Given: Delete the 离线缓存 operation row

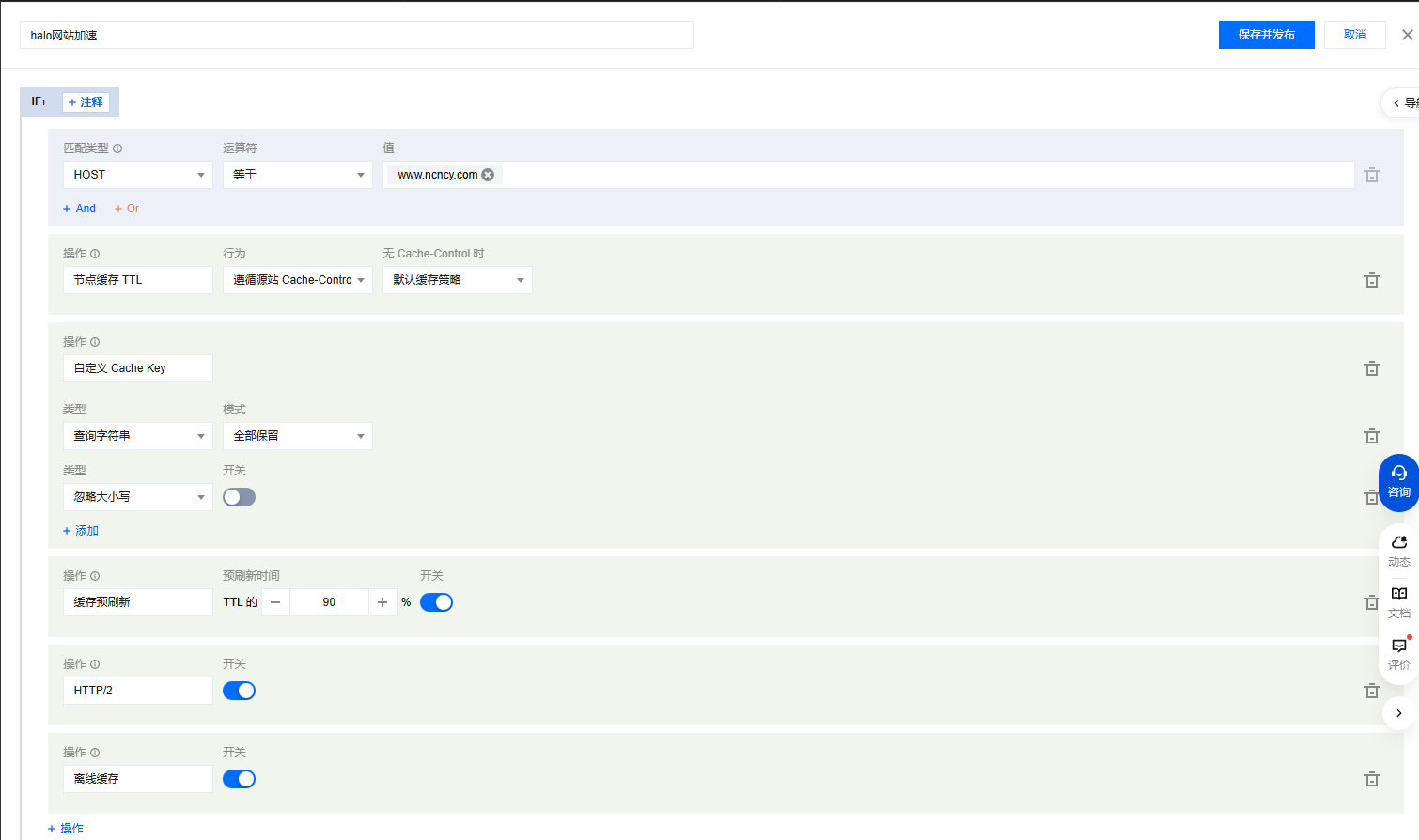Looking at the screenshot, I should coord(1371,779).
